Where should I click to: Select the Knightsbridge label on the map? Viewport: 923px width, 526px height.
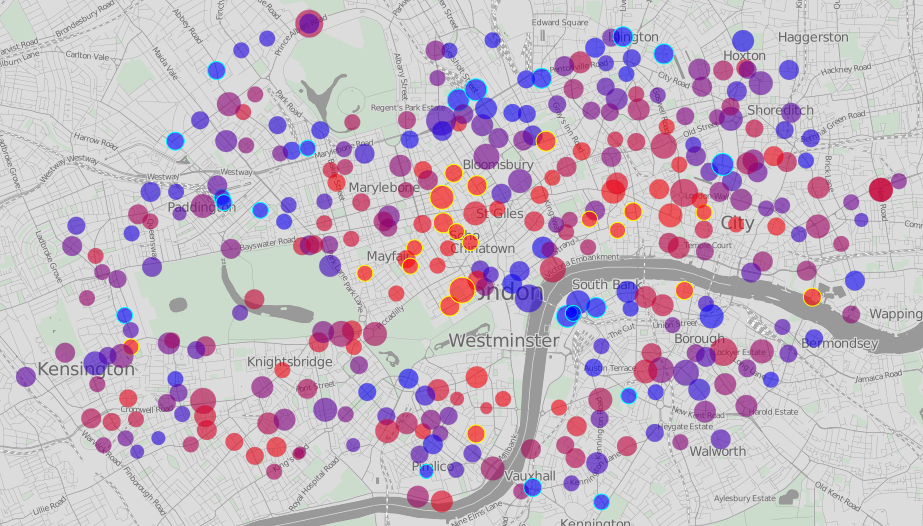289,361
